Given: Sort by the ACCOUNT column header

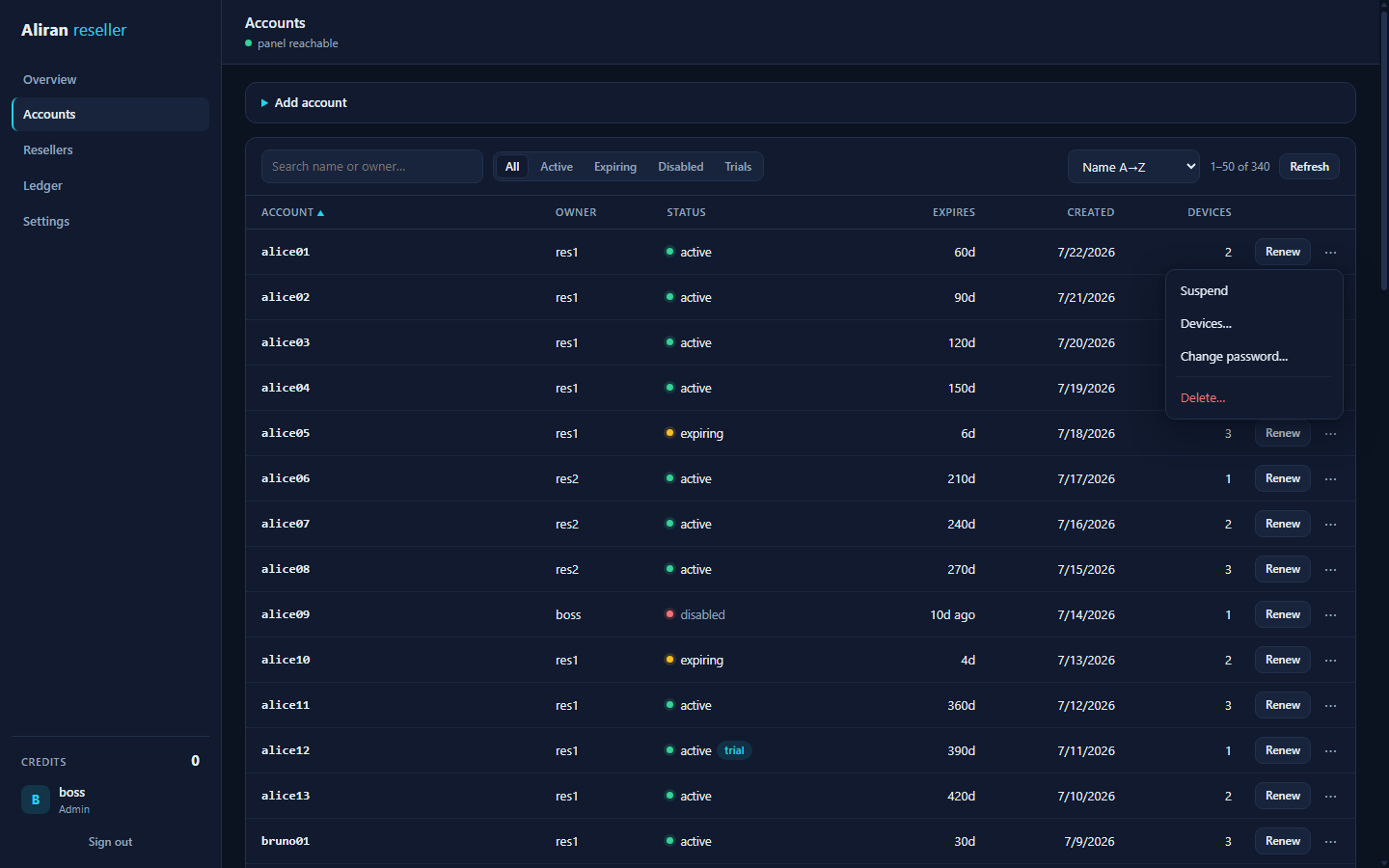Looking at the screenshot, I should [292, 212].
